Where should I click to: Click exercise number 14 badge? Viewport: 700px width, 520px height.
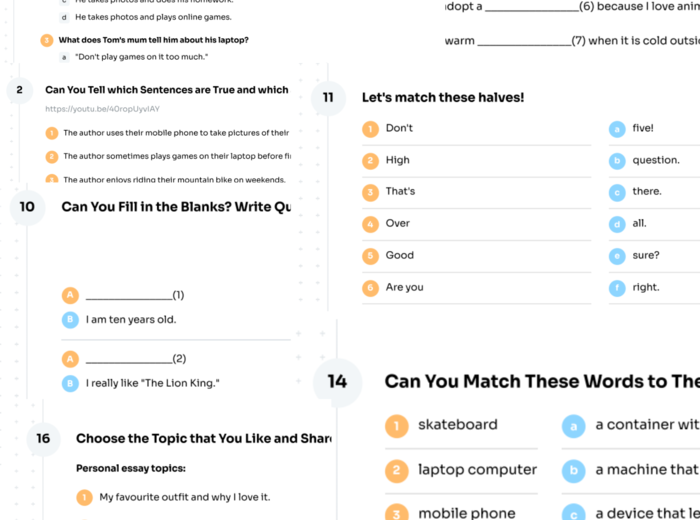point(337,381)
